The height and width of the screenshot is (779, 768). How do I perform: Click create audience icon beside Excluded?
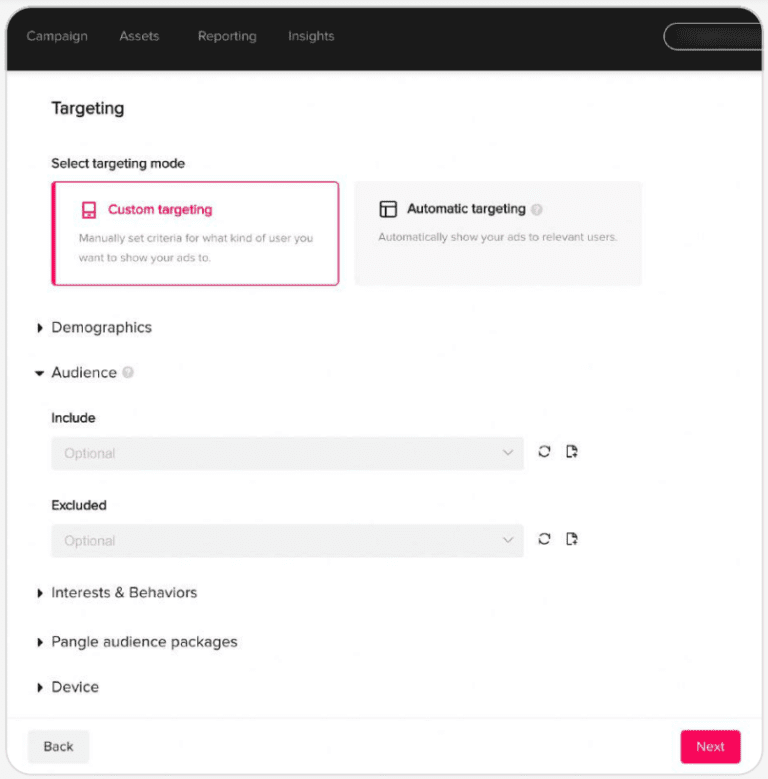pos(572,540)
